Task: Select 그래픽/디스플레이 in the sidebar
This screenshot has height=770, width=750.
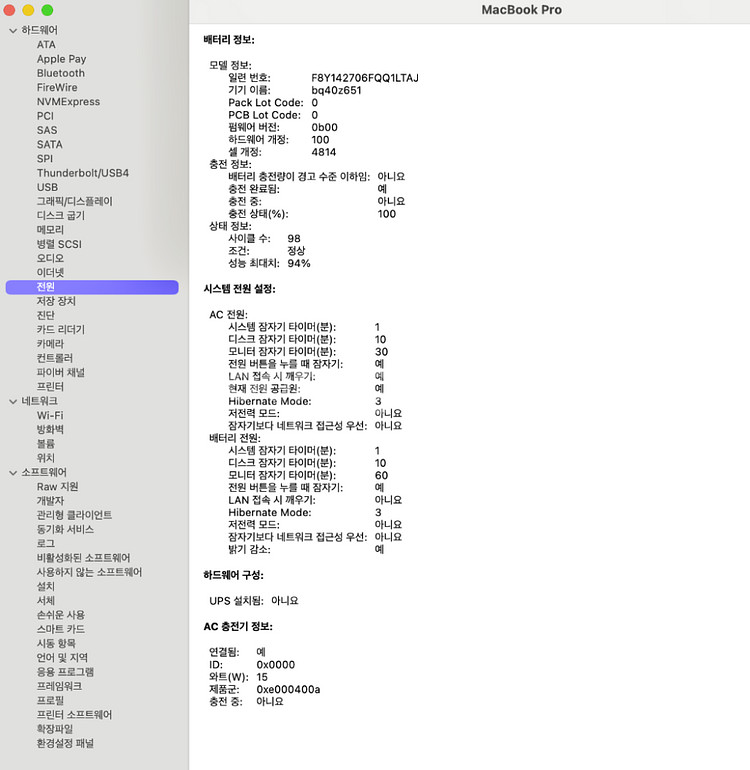Action: 75,201
